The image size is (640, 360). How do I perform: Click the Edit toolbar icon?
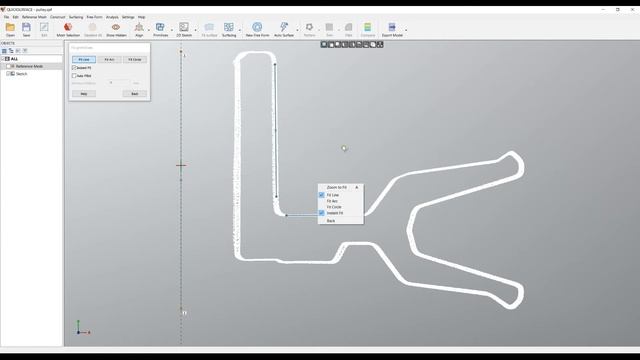[44, 27]
